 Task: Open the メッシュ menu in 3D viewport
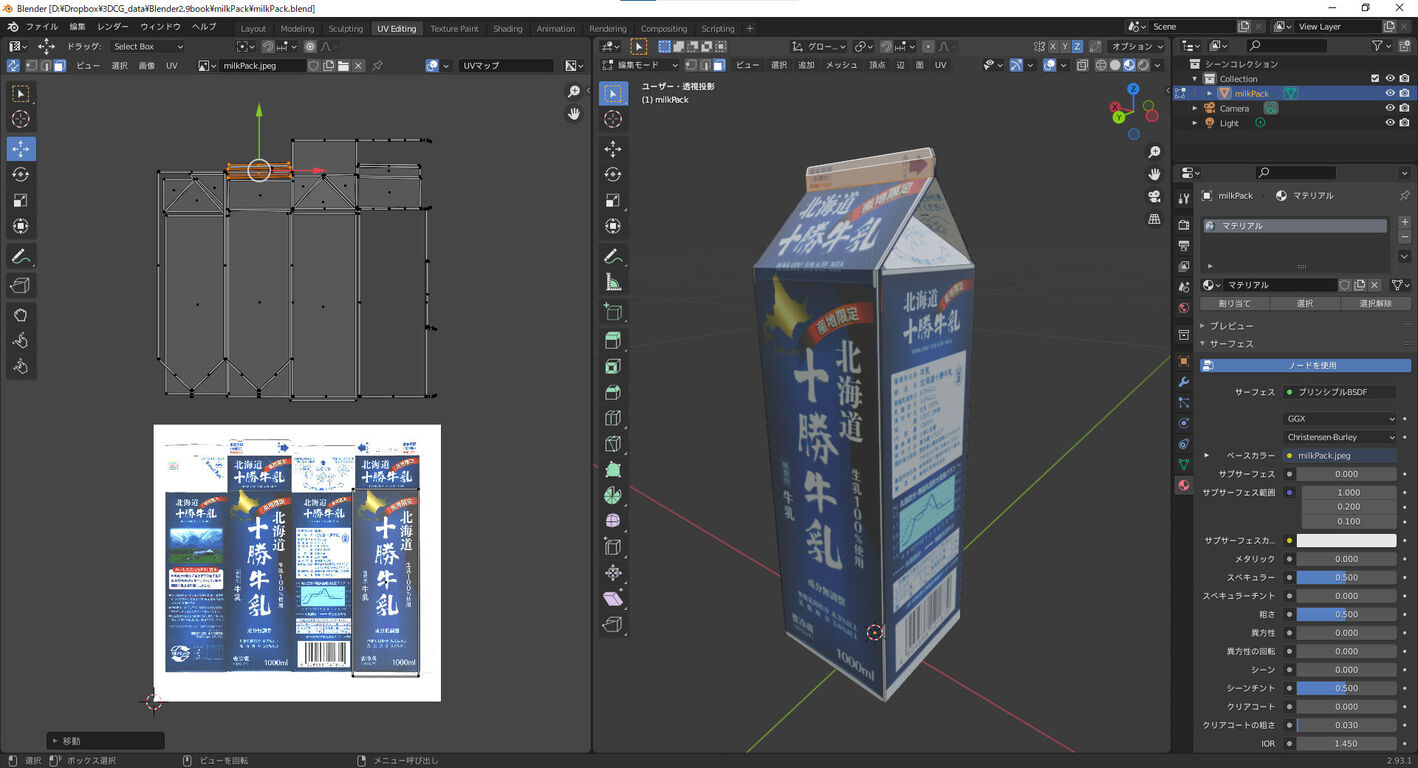841,65
